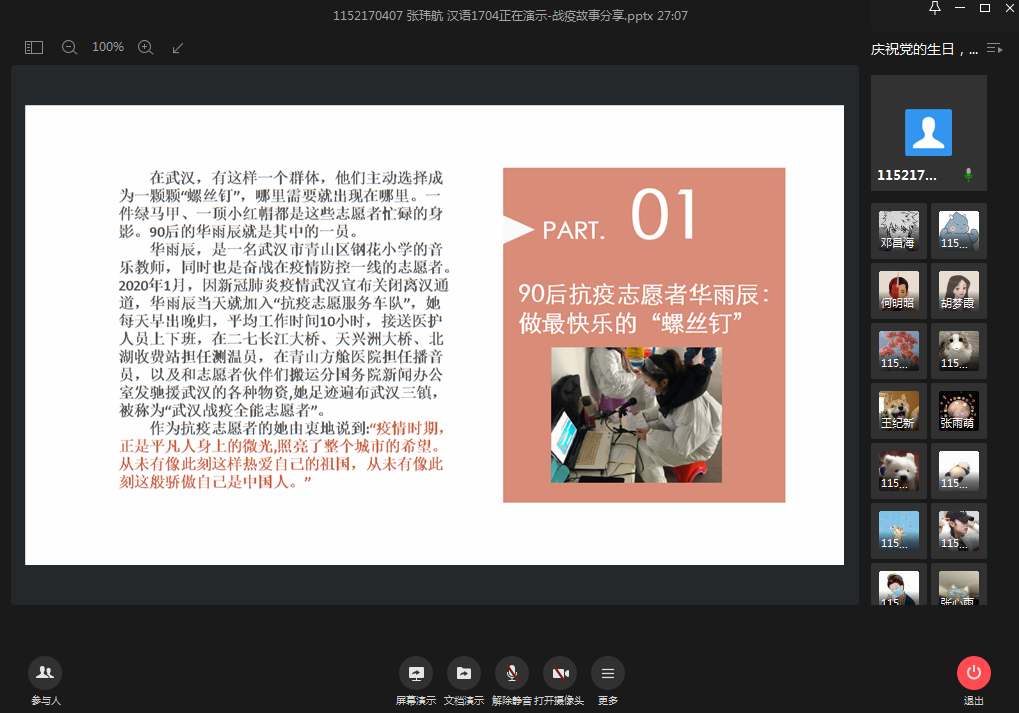Open the 参与人 participants panel
This screenshot has width=1019, height=713.
[x=45, y=680]
